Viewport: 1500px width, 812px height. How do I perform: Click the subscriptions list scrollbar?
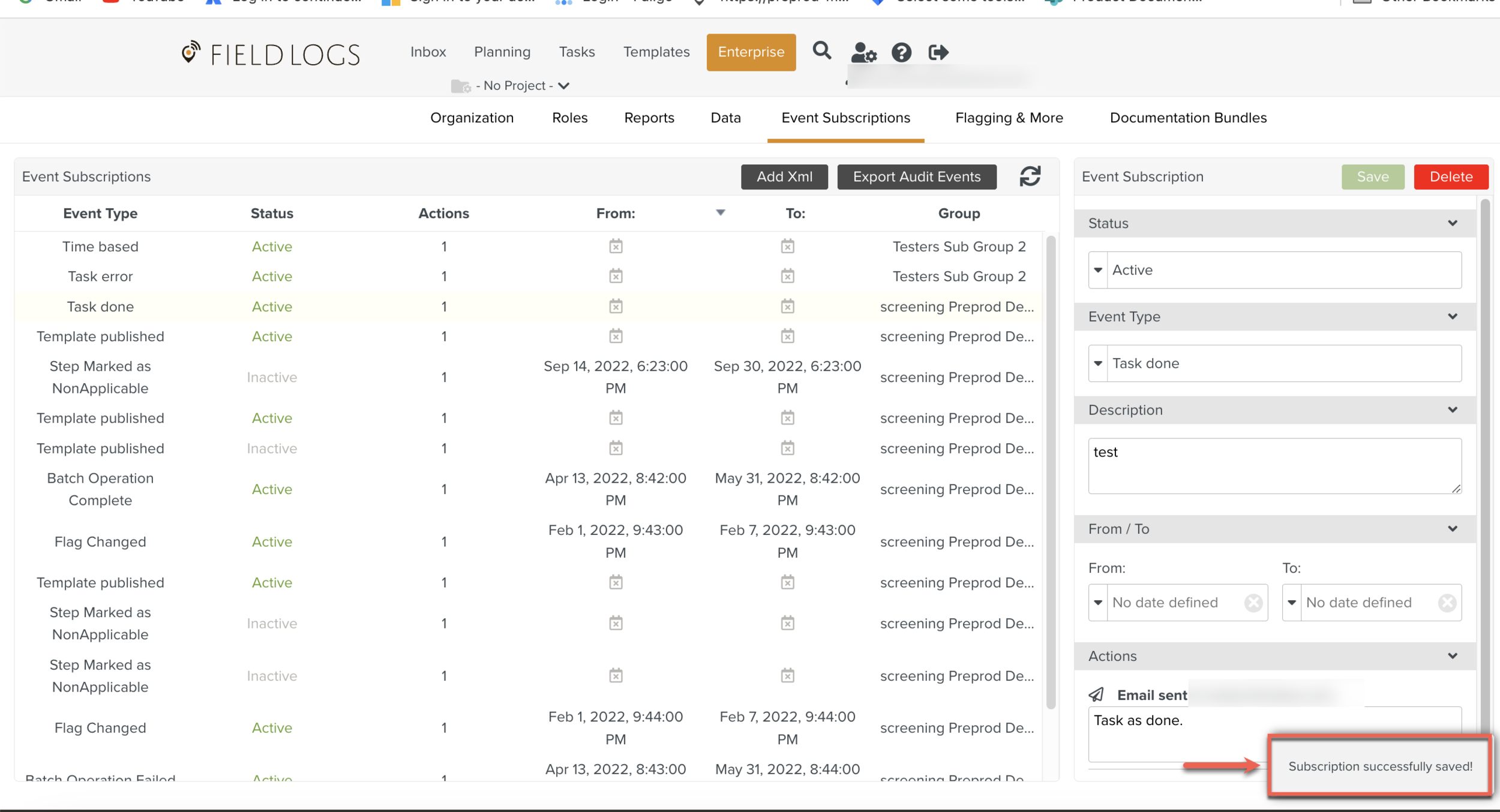(1051, 471)
